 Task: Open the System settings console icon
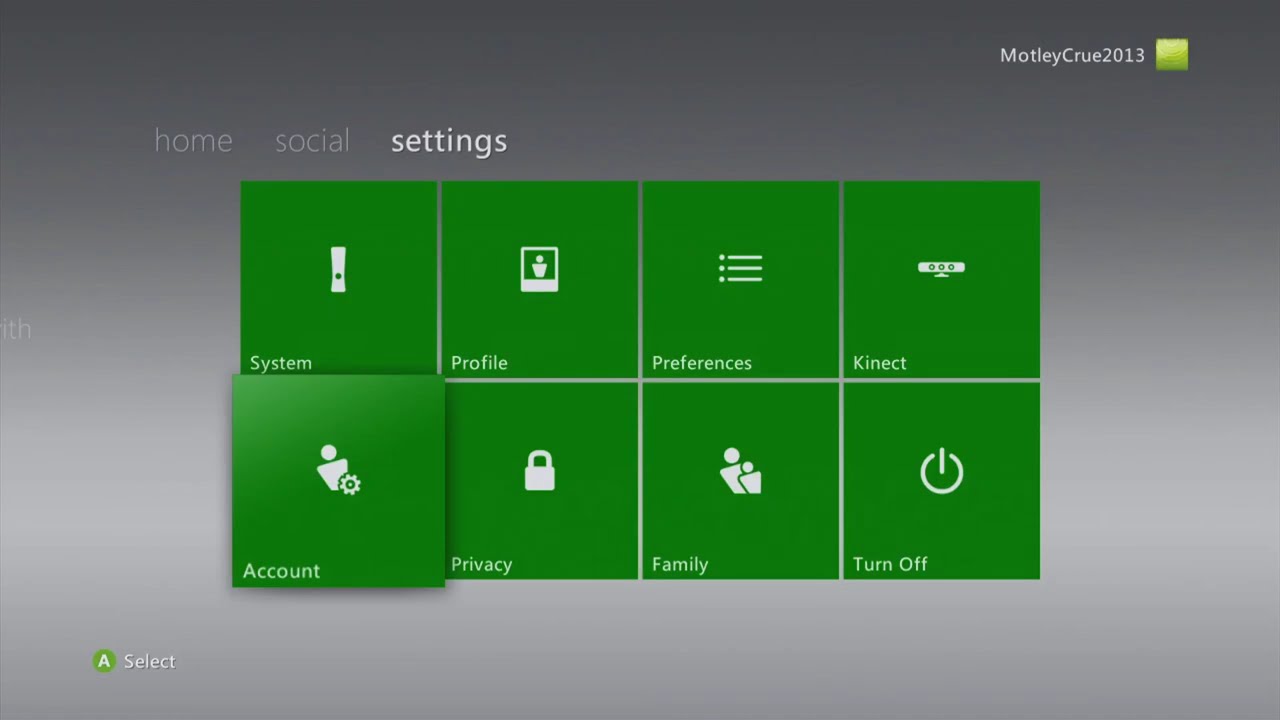point(338,269)
